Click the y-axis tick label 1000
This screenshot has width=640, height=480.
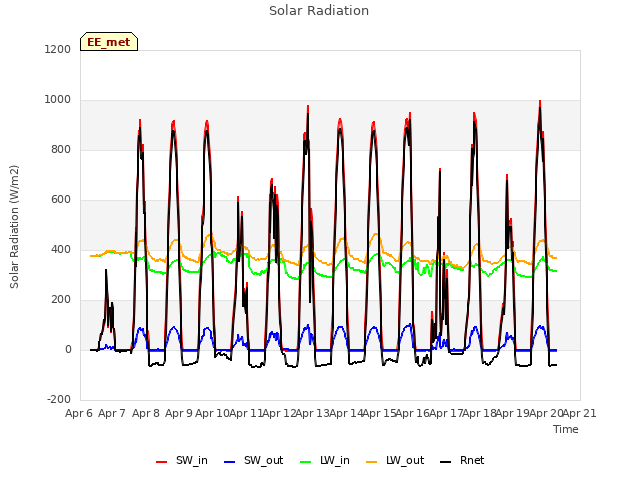pos(58,100)
